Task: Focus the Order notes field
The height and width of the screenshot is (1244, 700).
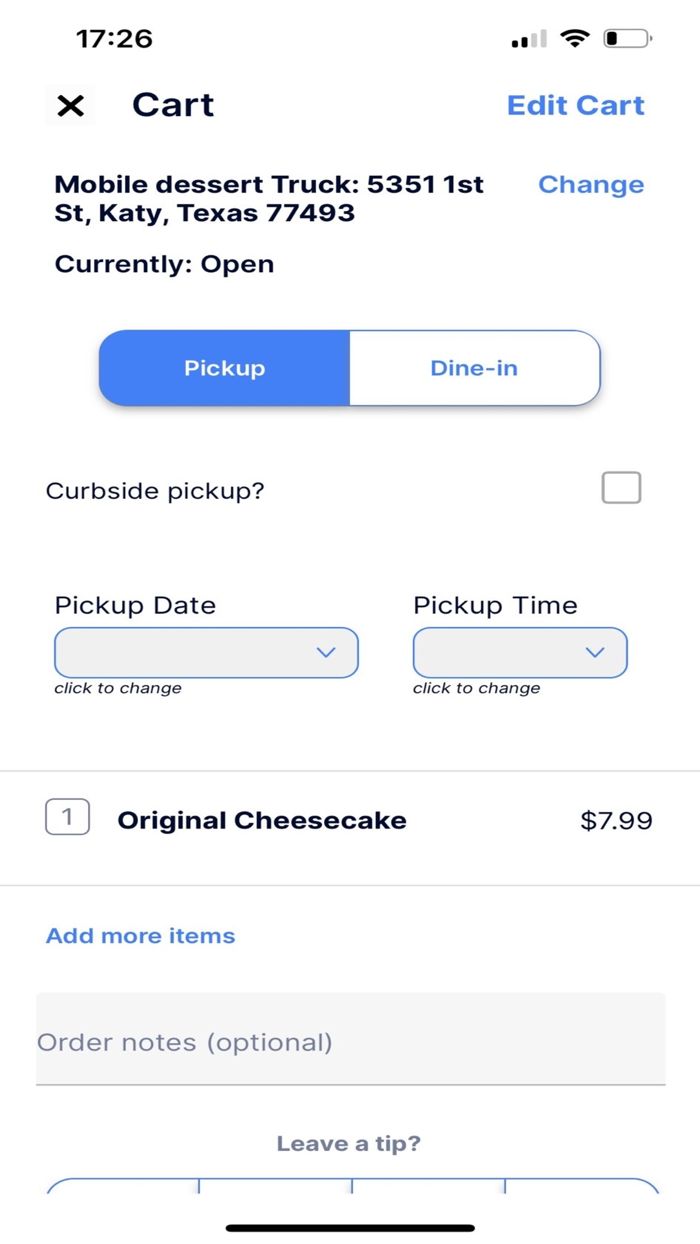Action: [350, 1041]
